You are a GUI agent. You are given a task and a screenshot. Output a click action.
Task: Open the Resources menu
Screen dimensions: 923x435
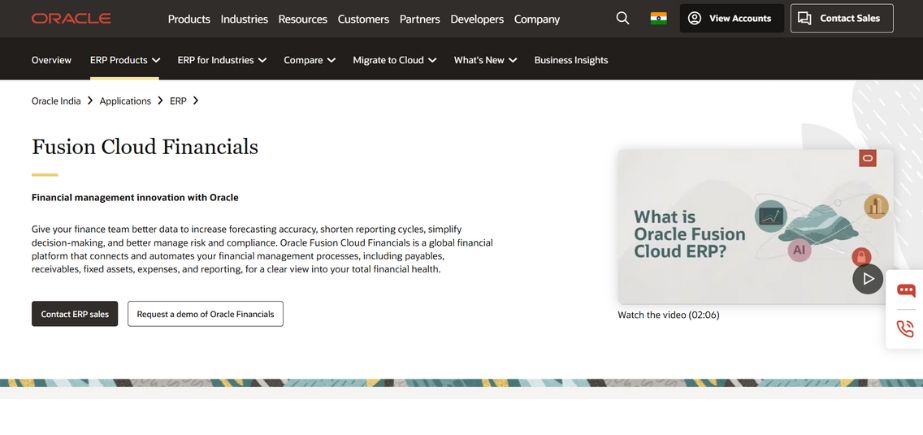(x=303, y=19)
